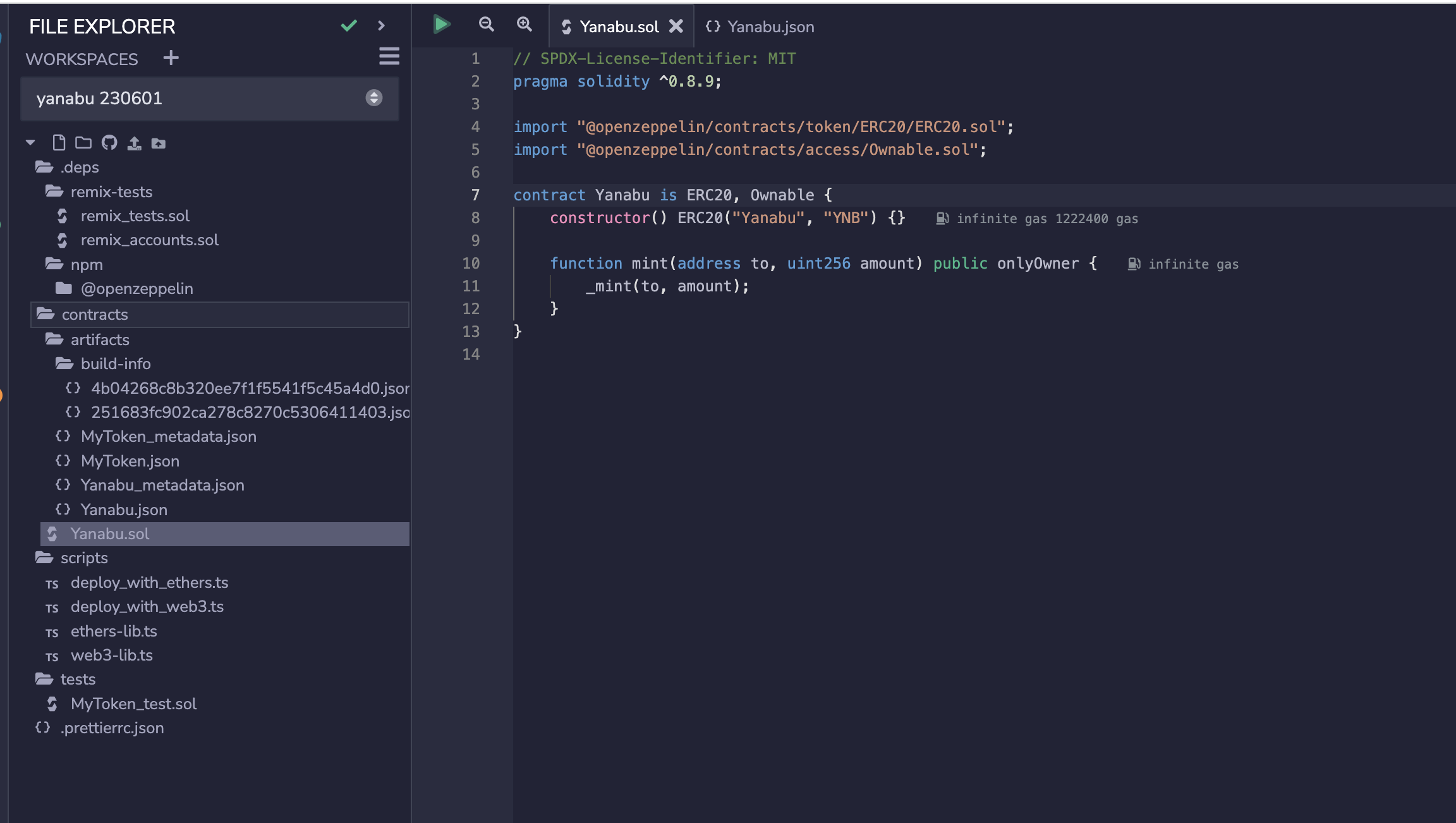Click the green checkmark in File Explorer header
1456x823 pixels.
click(349, 26)
